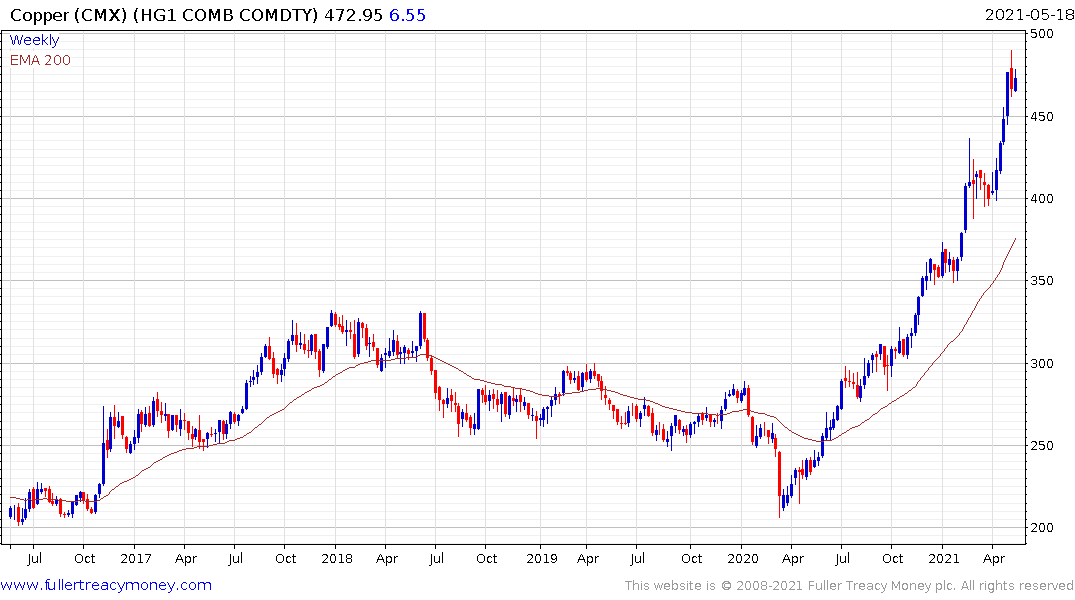This screenshot has height=600, width=1075.
Task: Click the 2017 year label on the time axis
Action: pyautogui.click(x=135, y=559)
